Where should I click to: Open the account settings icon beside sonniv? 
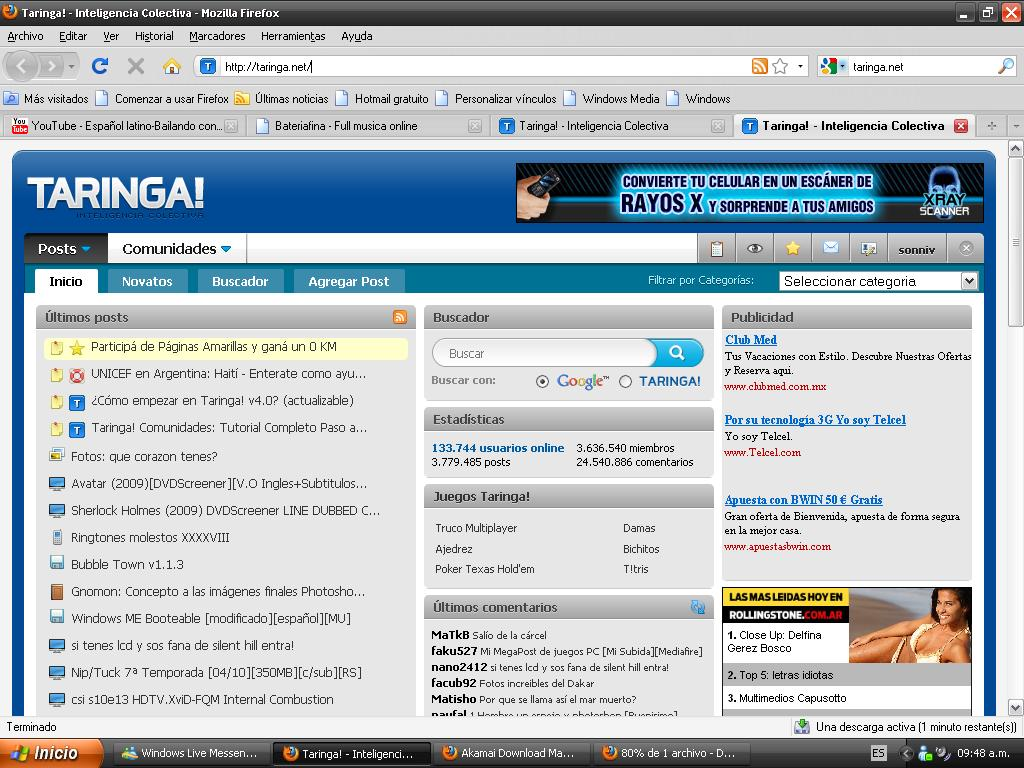(x=869, y=249)
